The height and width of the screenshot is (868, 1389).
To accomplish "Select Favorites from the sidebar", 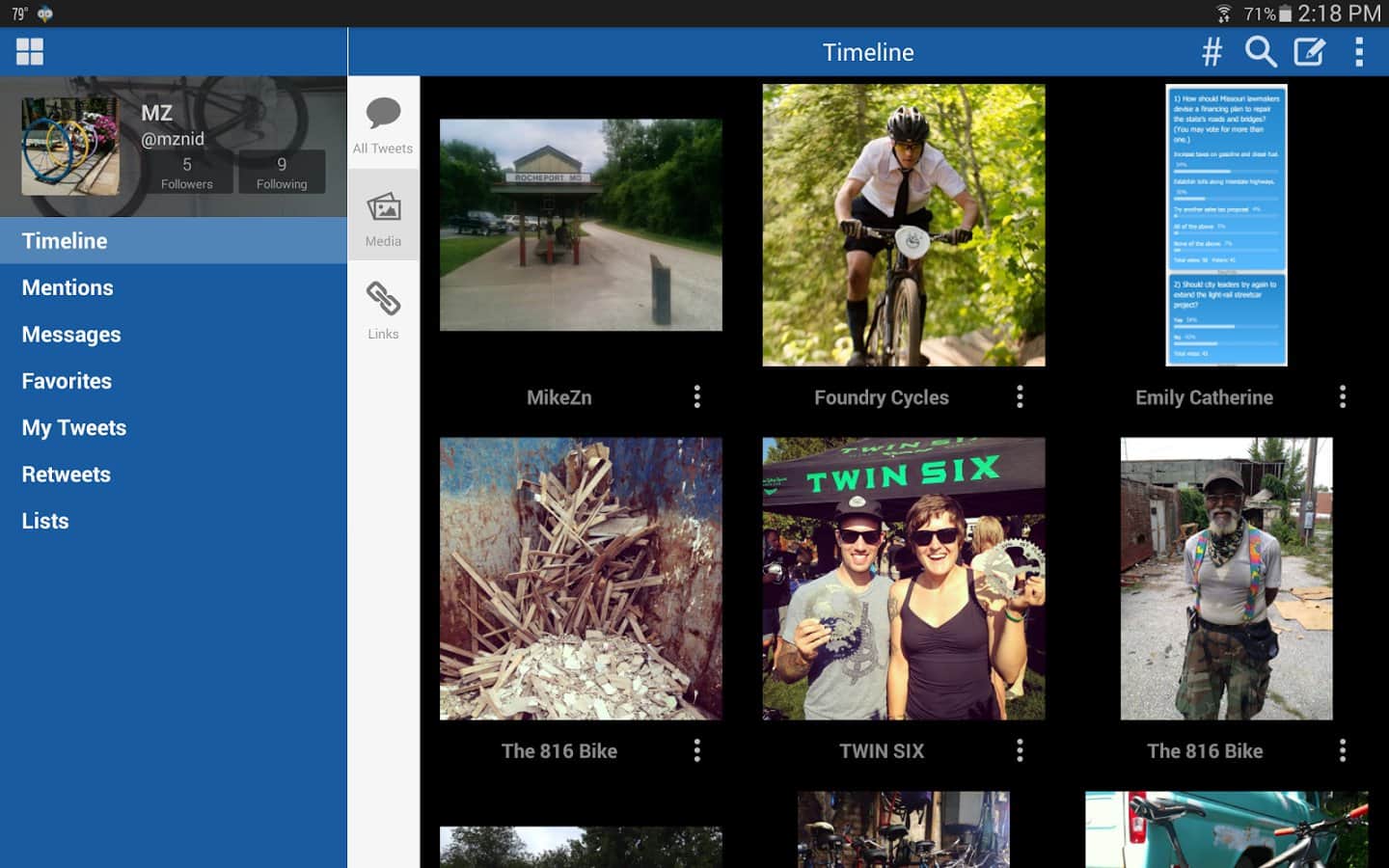I will point(67,381).
